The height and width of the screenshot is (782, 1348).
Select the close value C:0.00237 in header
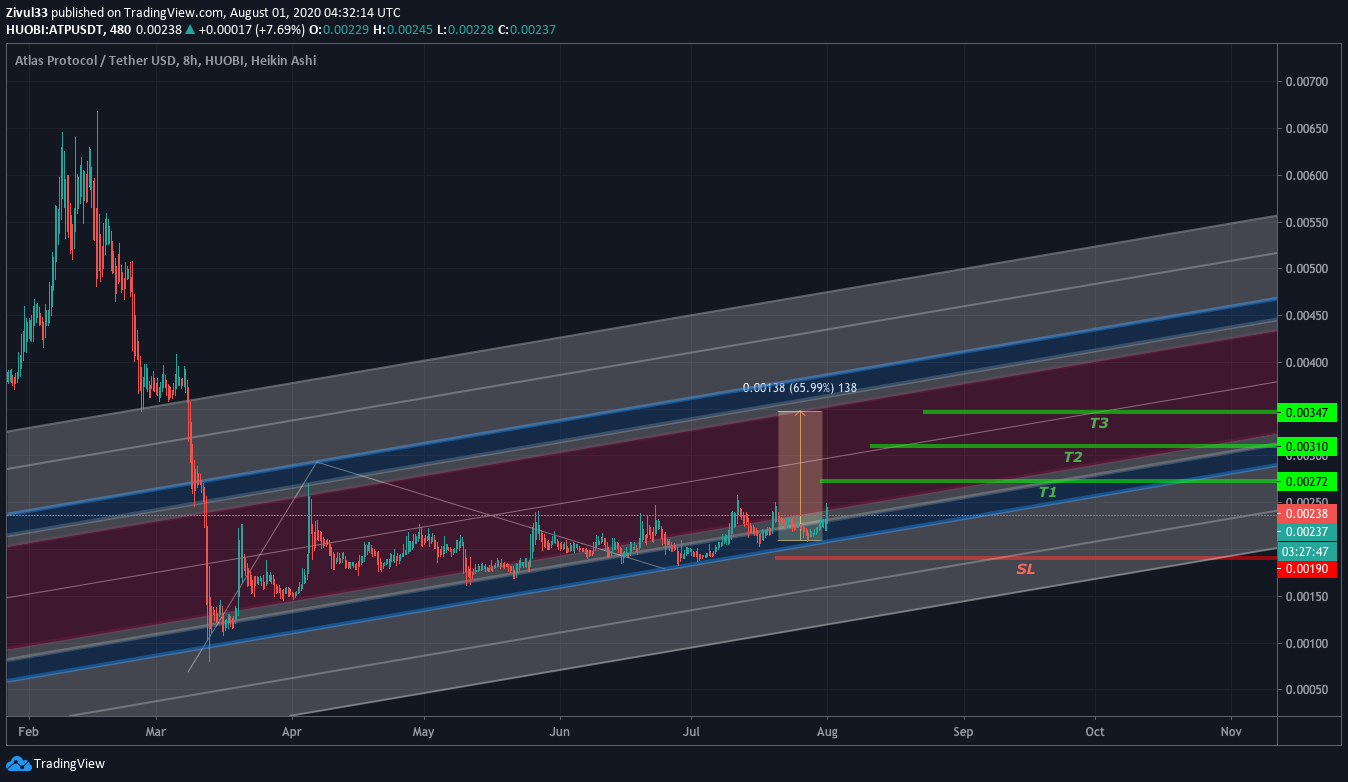pos(526,30)
